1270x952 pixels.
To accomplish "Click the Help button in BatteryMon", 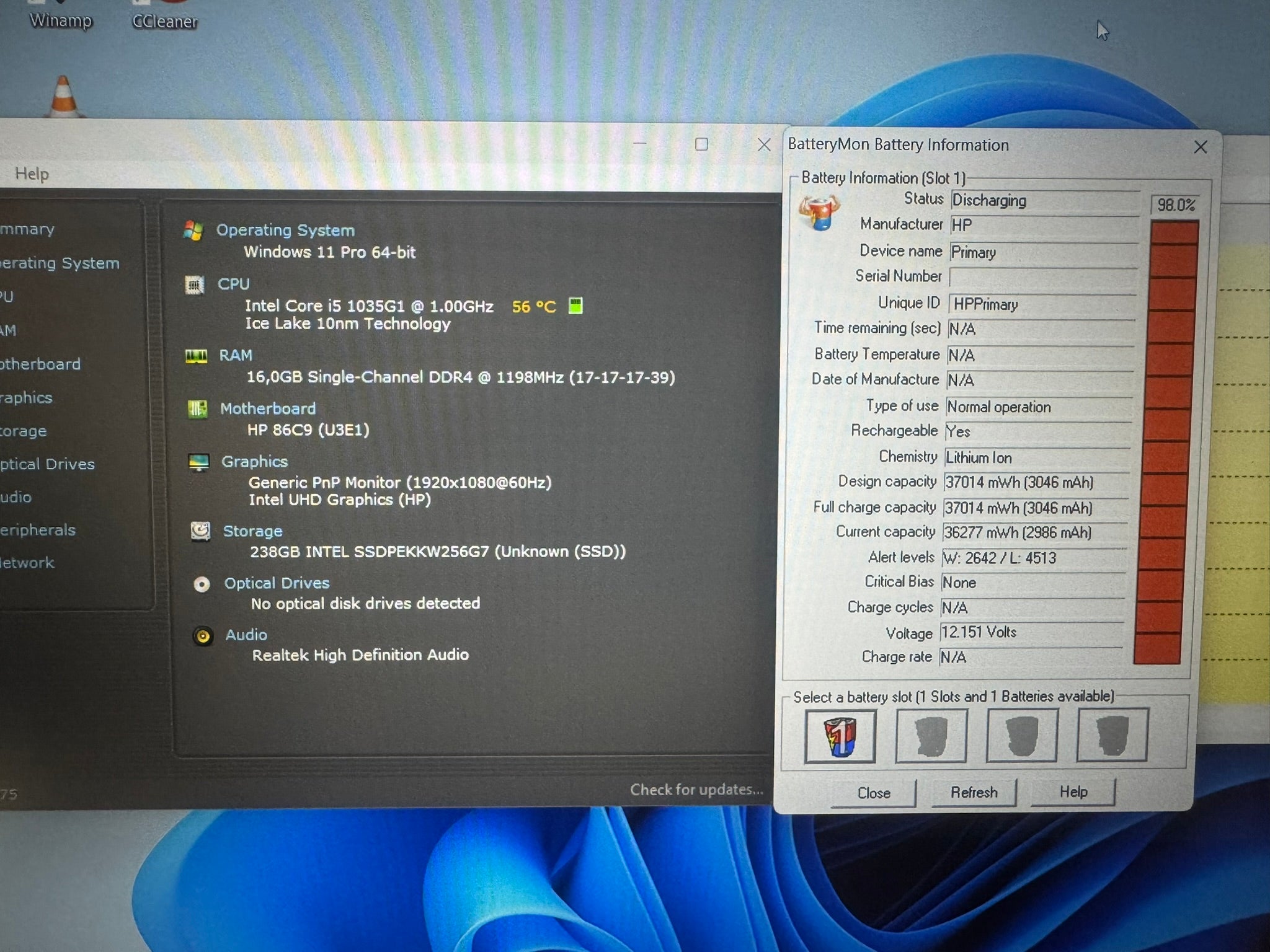I will (x=1073, y=792).
